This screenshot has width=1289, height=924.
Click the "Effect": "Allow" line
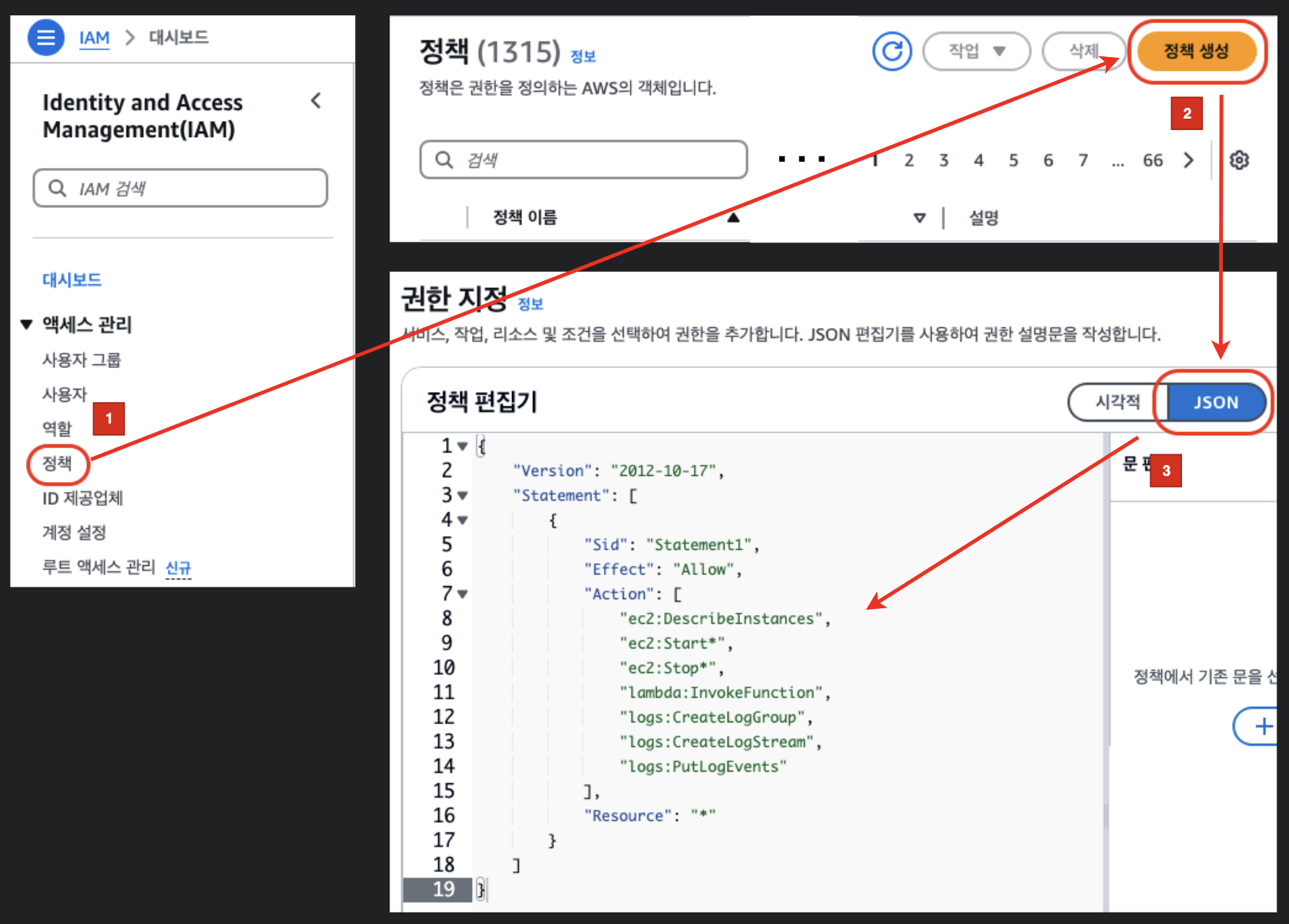pos(662,570)
